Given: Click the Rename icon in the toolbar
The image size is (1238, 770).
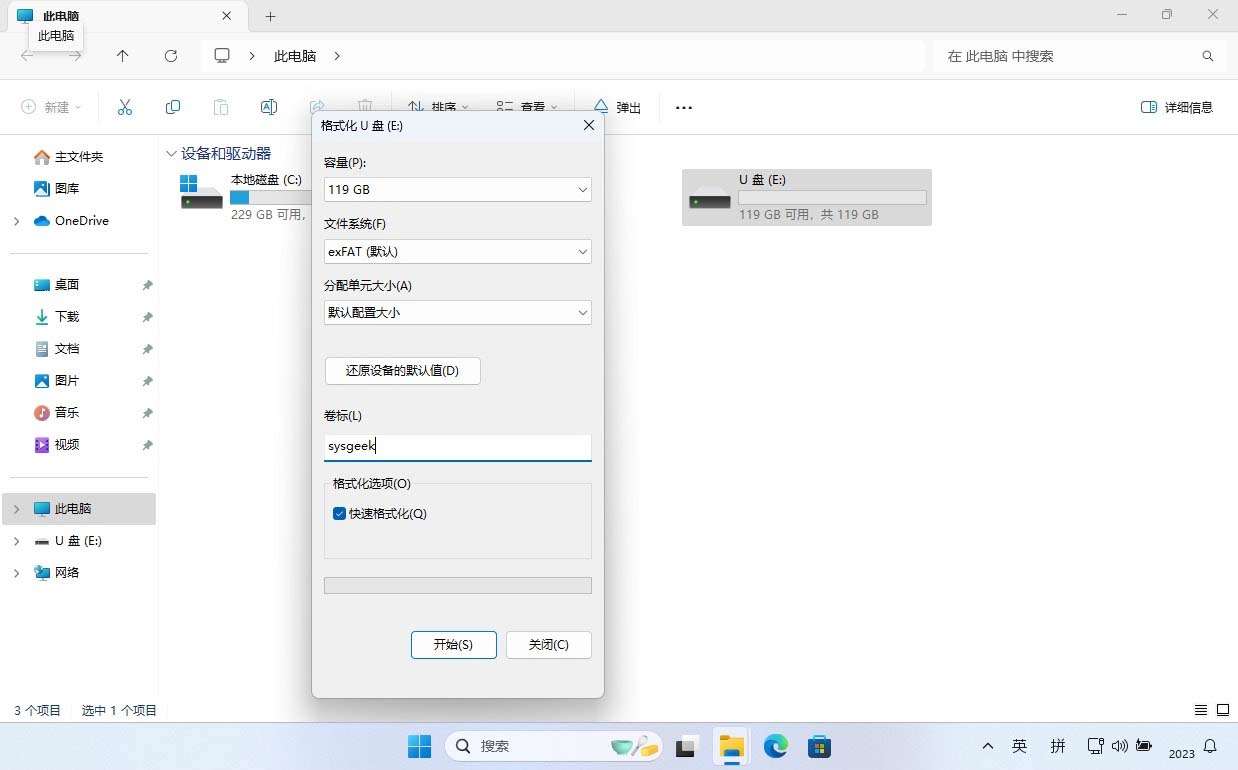Looking at the screenshot, I should coord(268,107).
